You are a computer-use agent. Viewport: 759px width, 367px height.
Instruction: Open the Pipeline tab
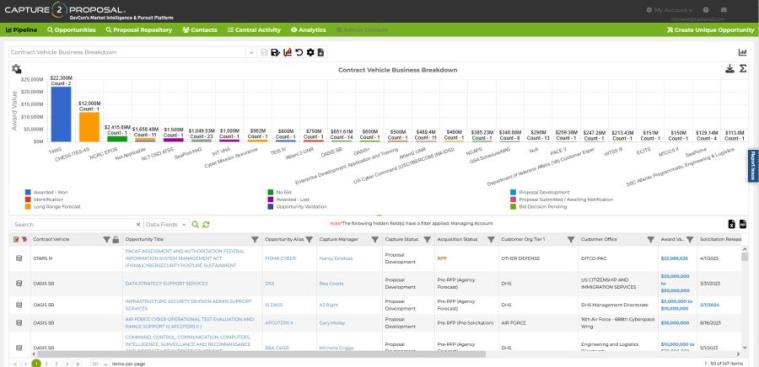coord(21,30)
